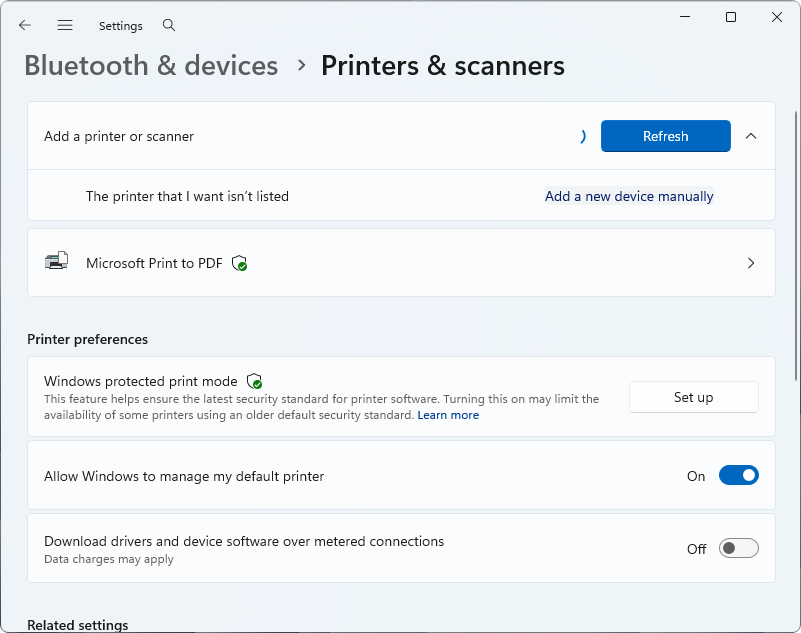
Task: Click 'Add a printer or scanner' label
Action: (x=119, y=136)
